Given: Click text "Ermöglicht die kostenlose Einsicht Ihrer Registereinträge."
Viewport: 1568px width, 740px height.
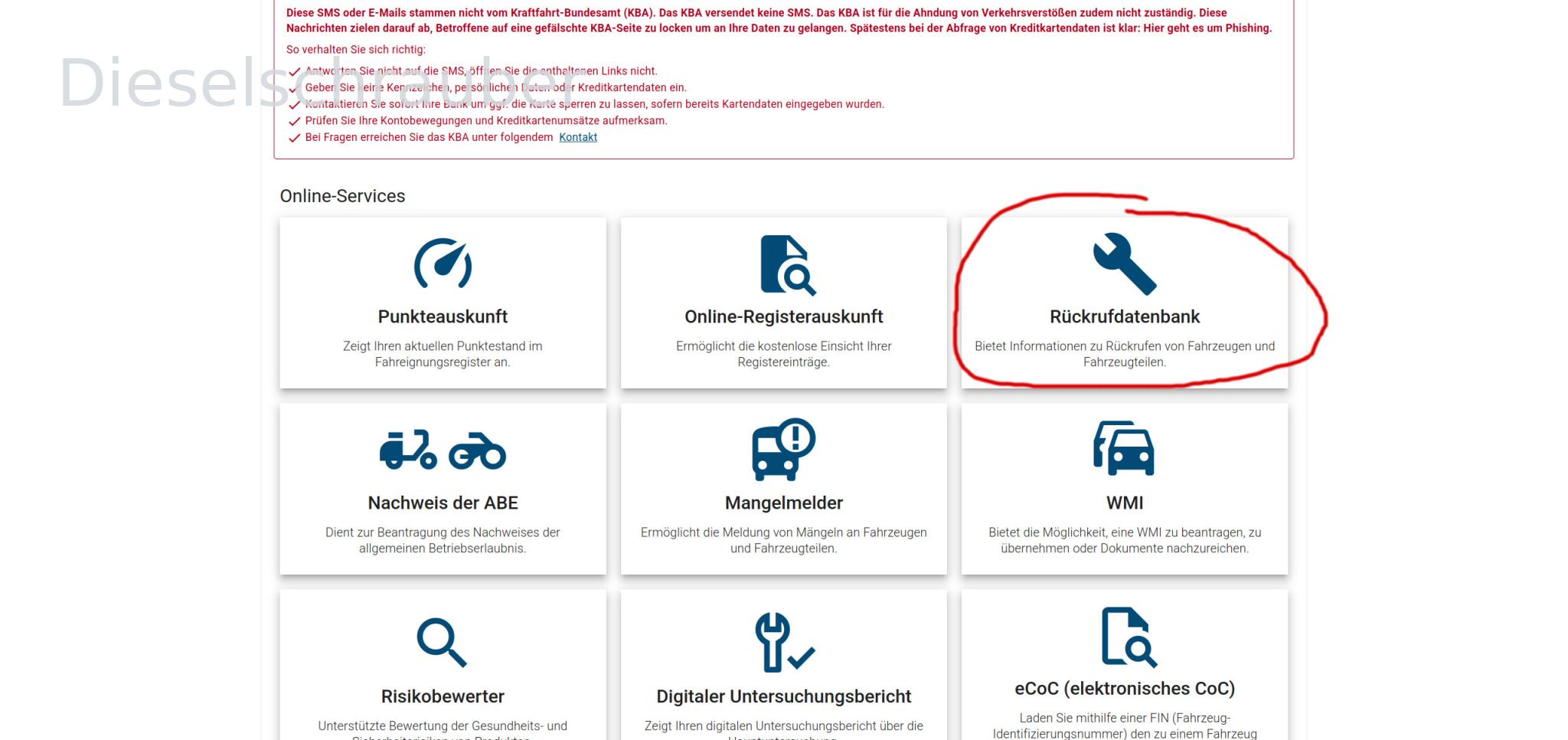Looking at the screenshot, I should [x=784, y=354].
